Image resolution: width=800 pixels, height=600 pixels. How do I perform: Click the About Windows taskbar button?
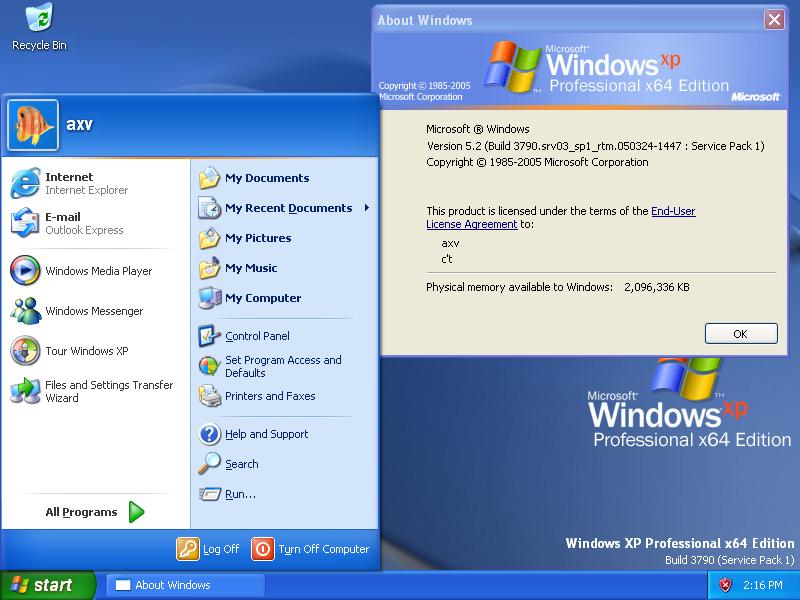tap(185, 585)
